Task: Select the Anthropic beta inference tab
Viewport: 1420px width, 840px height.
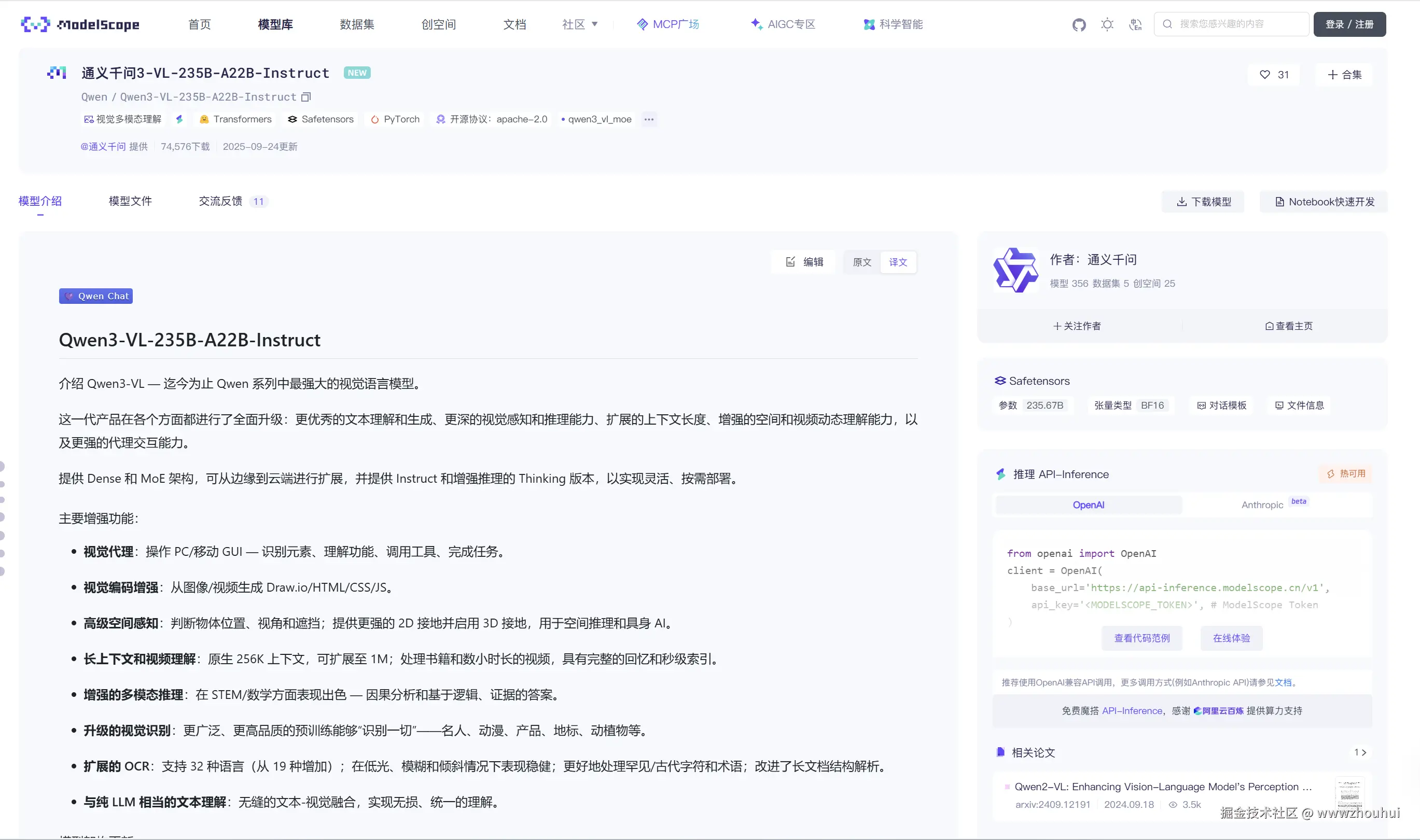Action: (x=1276, y=505)
